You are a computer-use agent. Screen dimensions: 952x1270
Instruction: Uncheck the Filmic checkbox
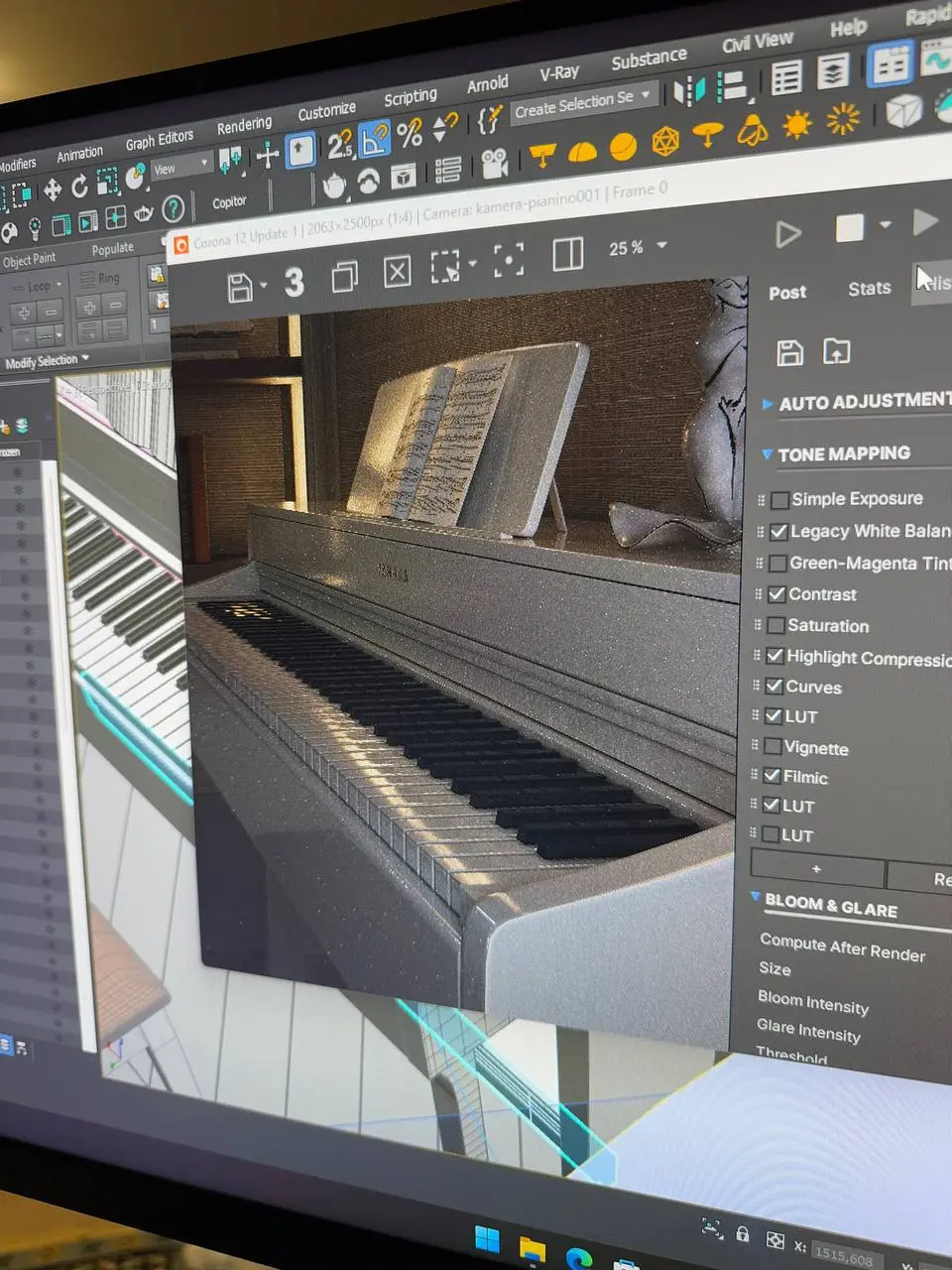click(773, 776)
